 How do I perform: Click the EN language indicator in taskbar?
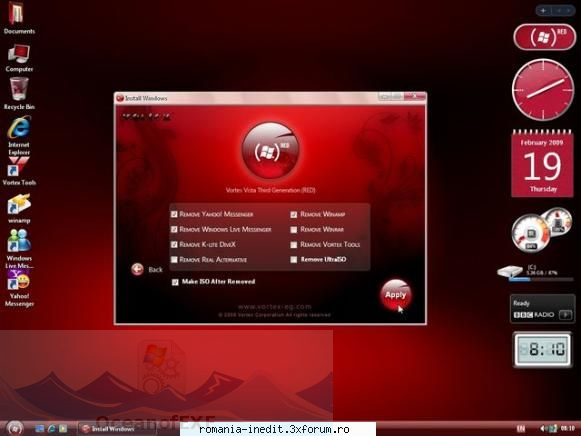[x=521, y=429]
